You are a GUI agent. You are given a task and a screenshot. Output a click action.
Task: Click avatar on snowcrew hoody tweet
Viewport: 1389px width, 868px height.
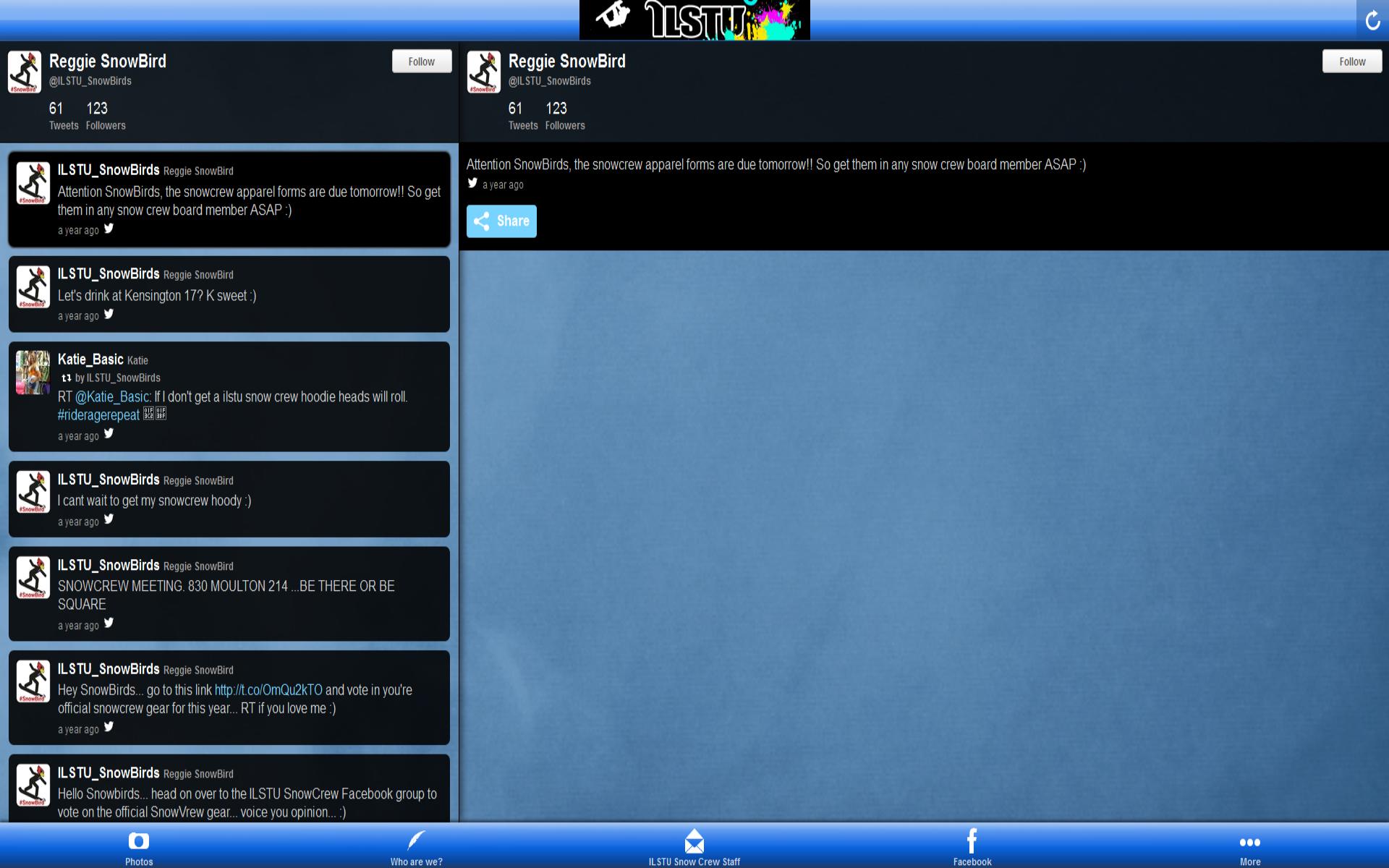33,493
